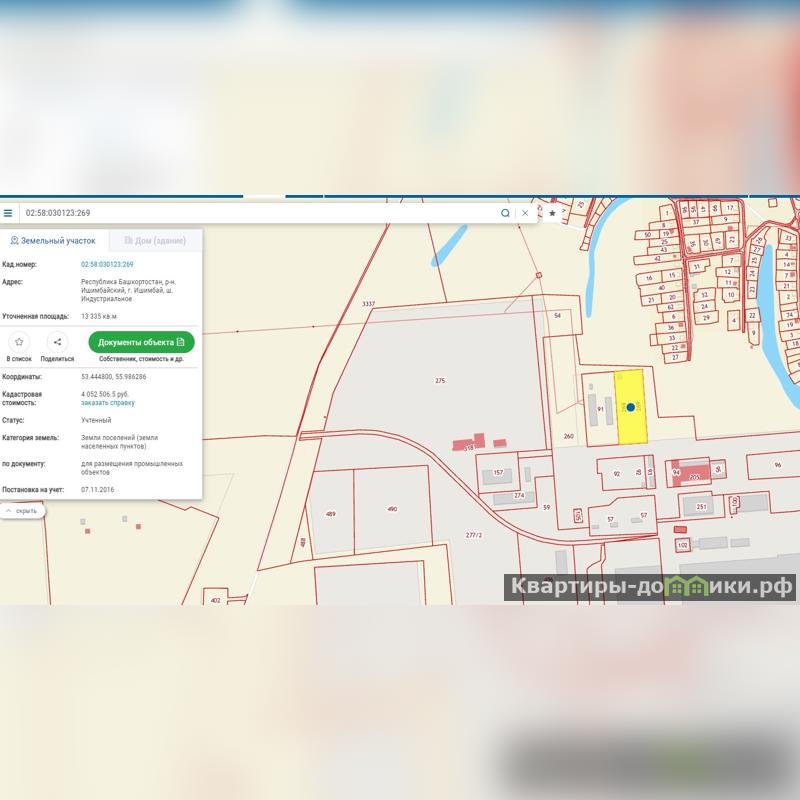800x800 pixels.
Task: Click the blue location marker on map
Action: coord(631,407)
